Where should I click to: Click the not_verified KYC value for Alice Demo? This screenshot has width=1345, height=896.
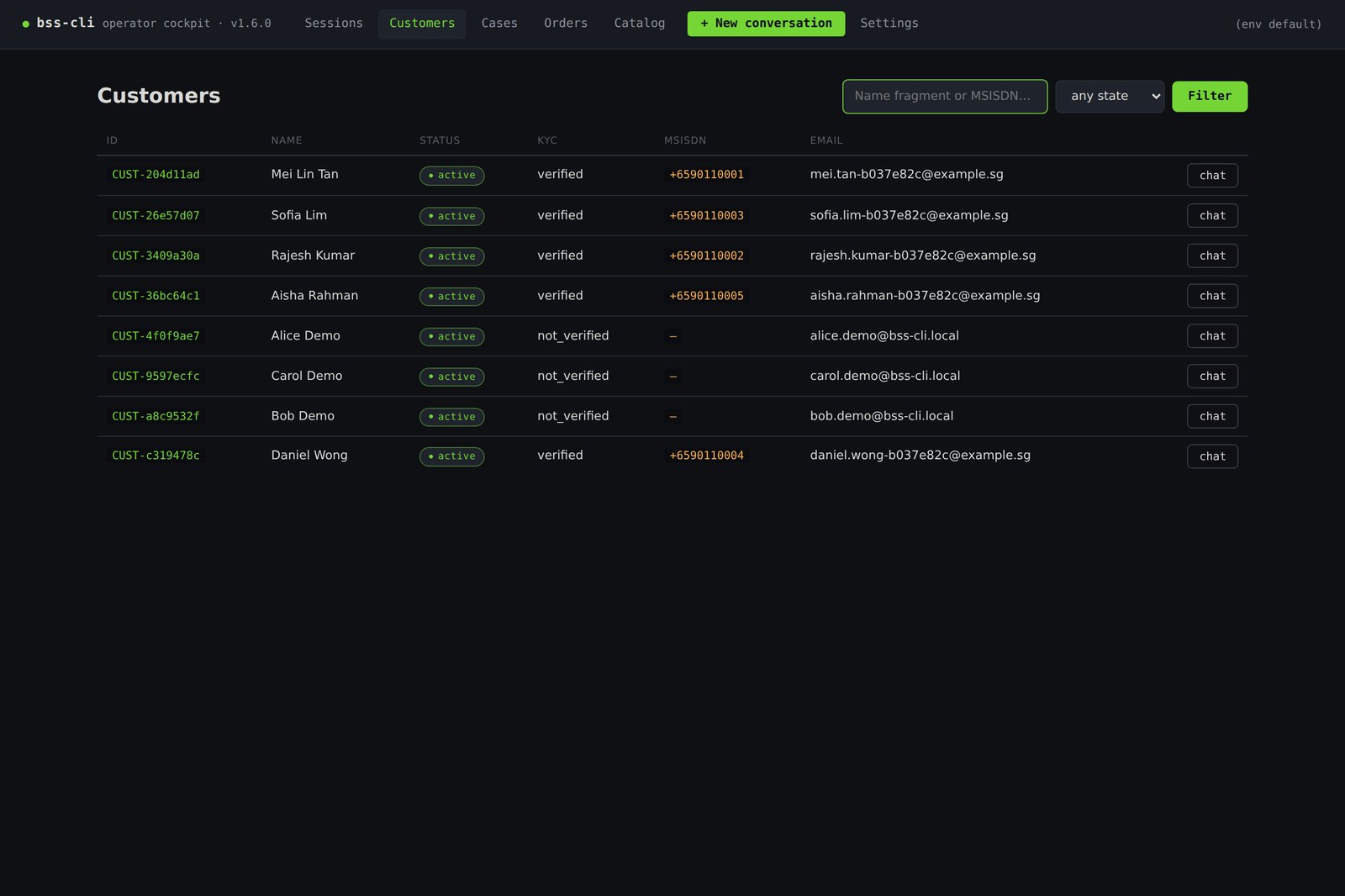[572, 336]
